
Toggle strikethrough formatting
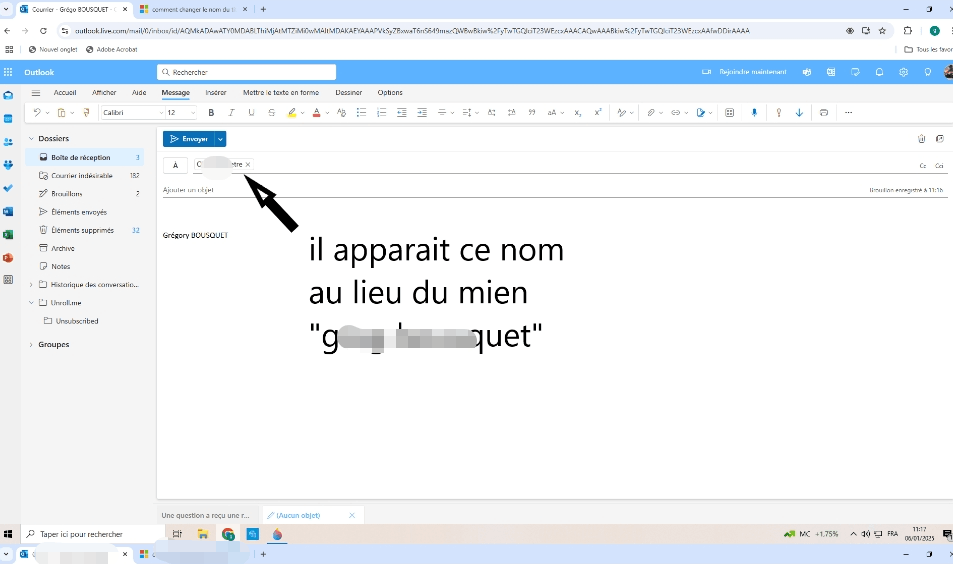pos(272,112)
